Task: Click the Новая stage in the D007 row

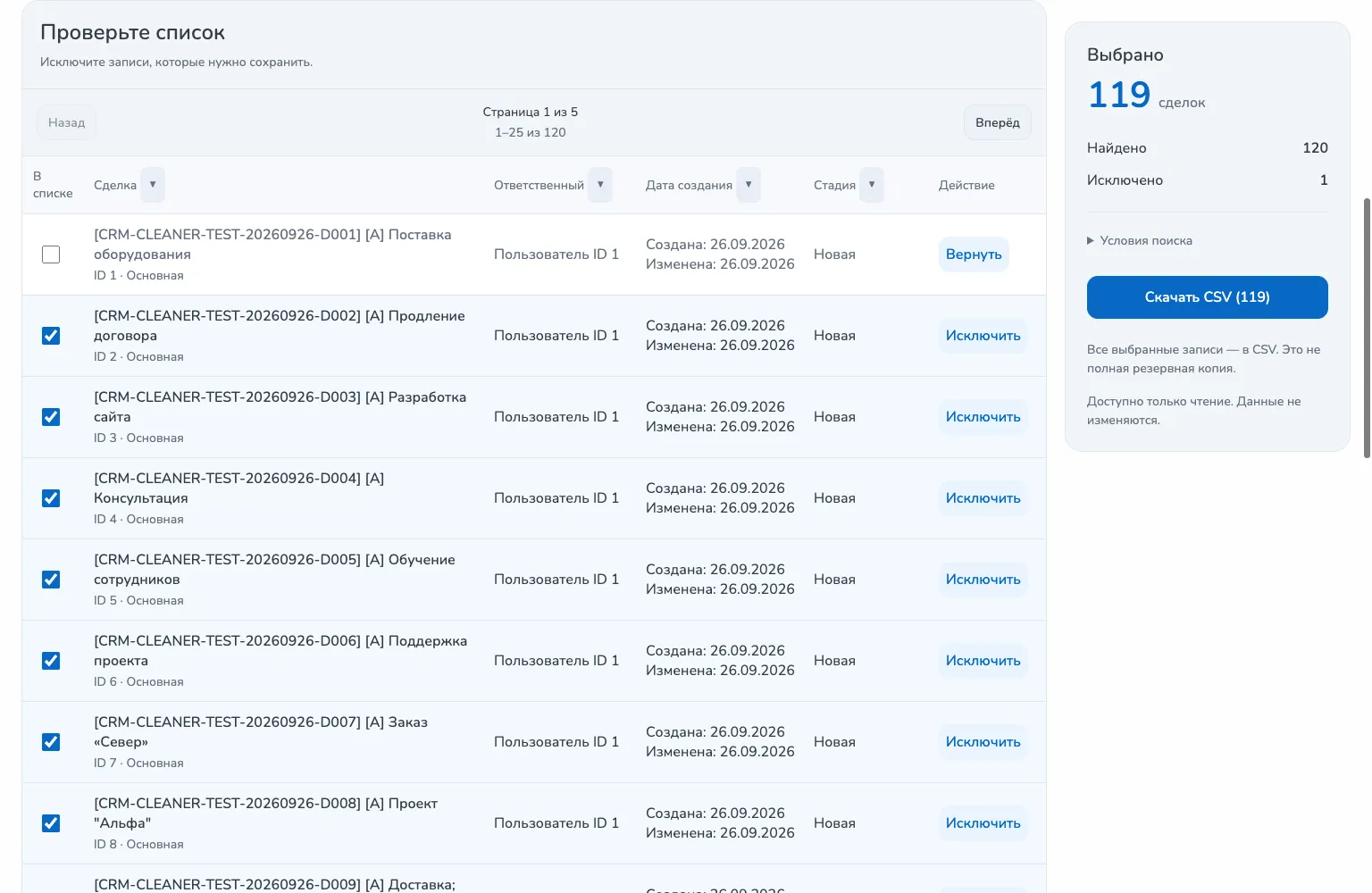Action: click(x=834, y=742)
